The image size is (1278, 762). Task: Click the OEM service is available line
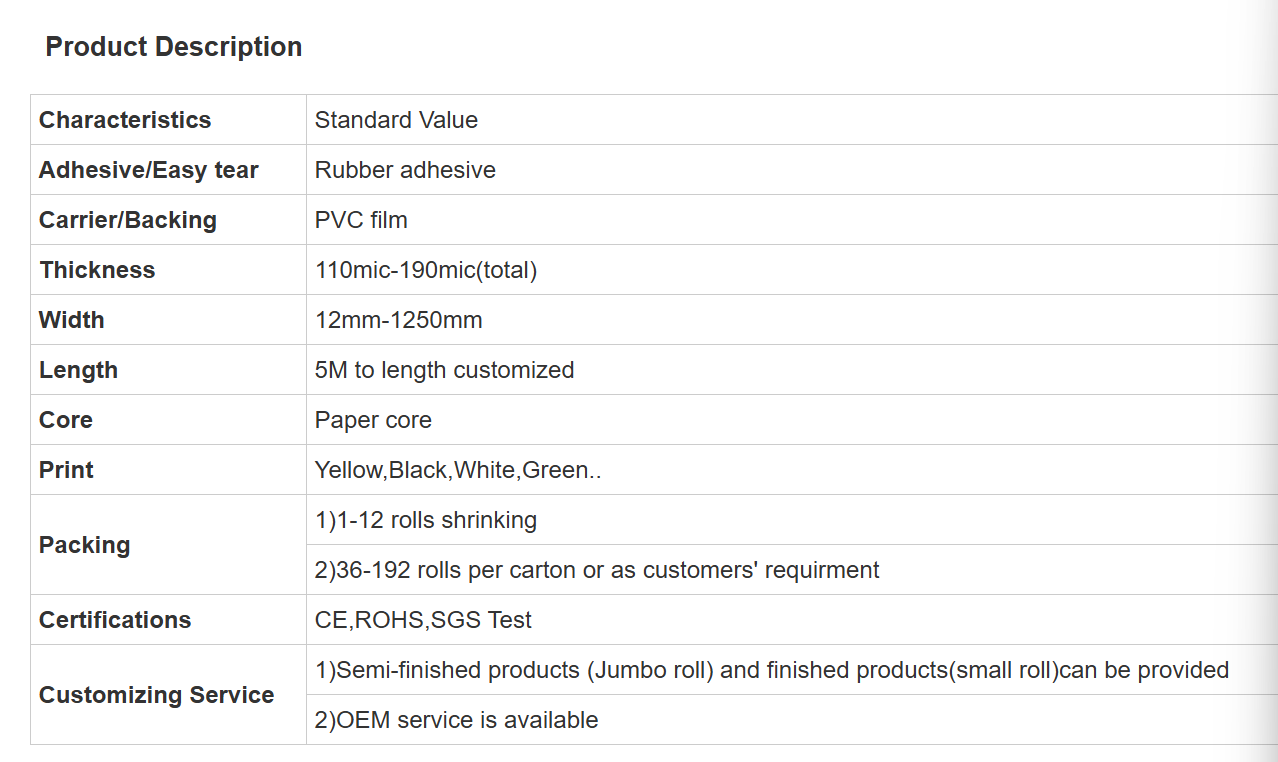(x=456, y=720)
